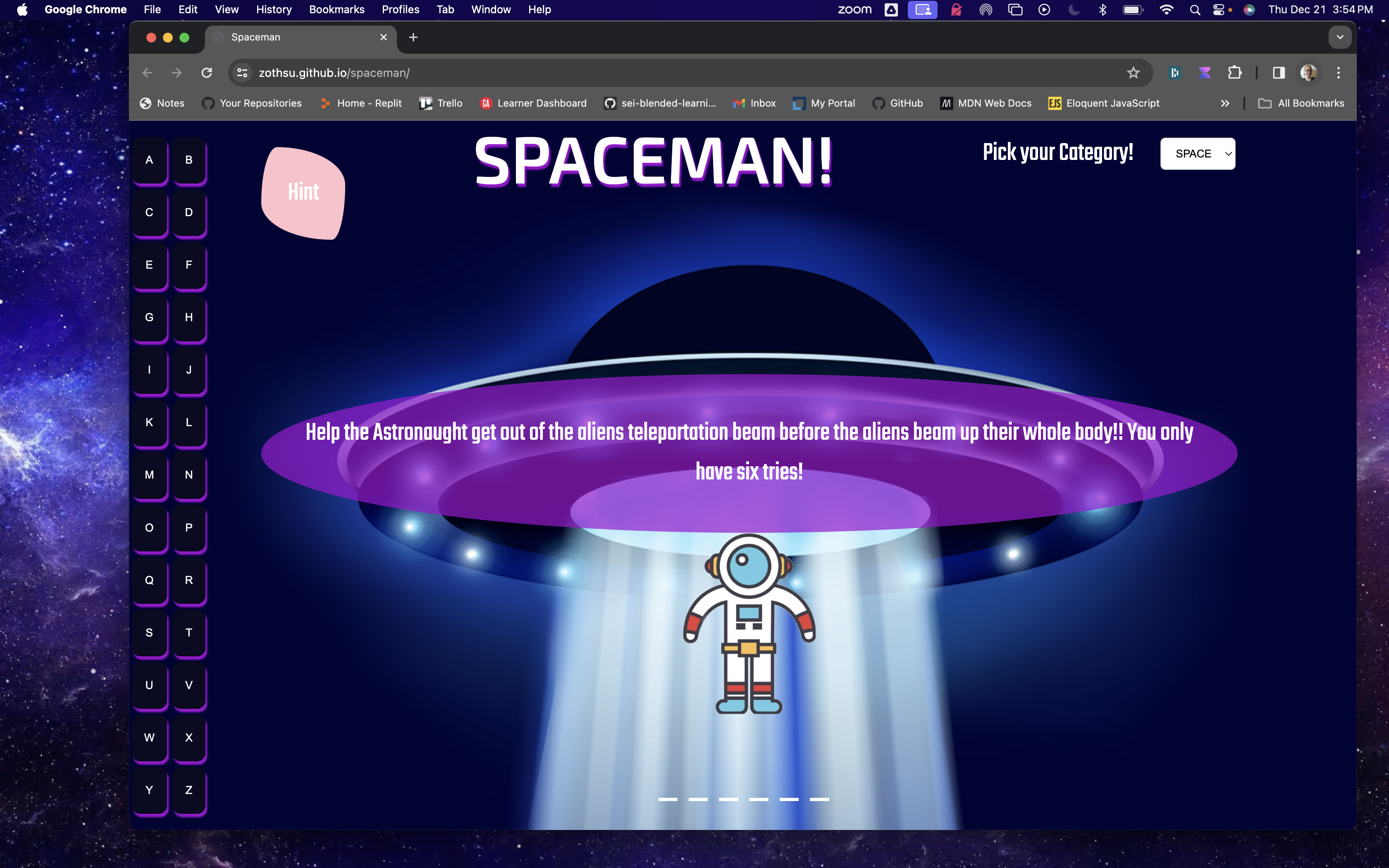
Task: Expand hidden bookmarks chevron
Action: [x=1225, y=103]
